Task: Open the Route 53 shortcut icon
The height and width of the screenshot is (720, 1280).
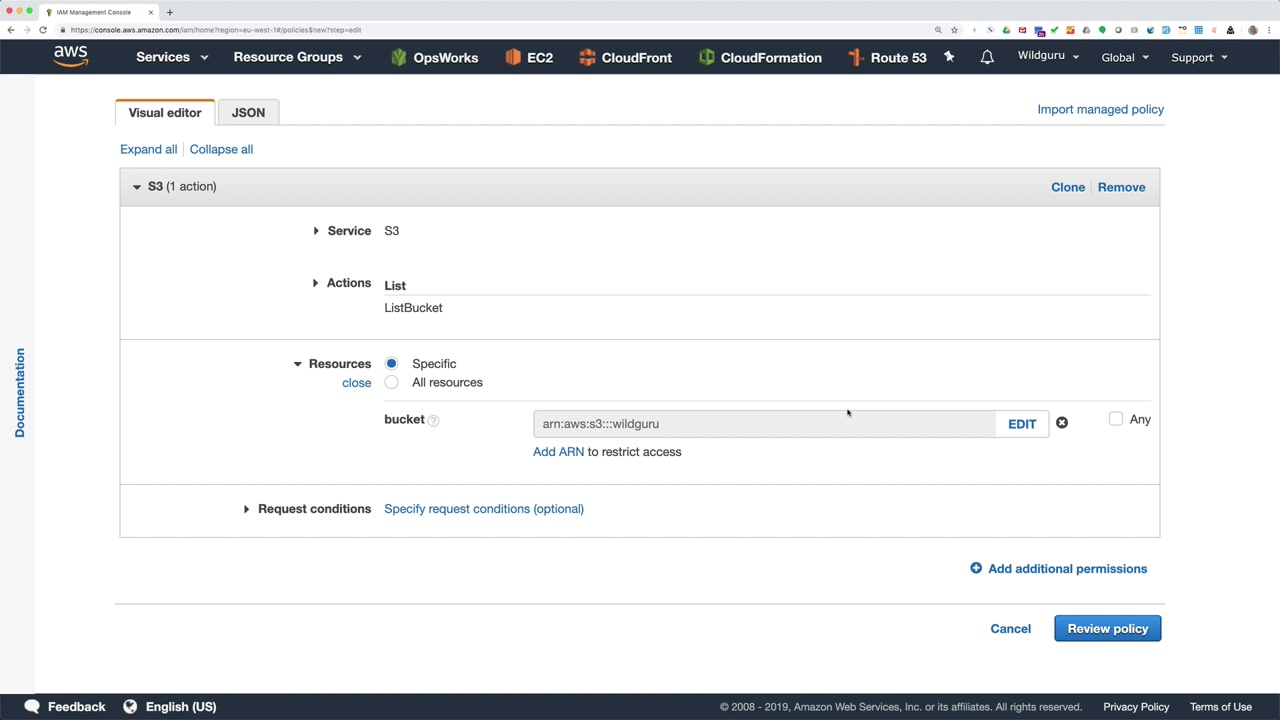Action: (855, 58)
